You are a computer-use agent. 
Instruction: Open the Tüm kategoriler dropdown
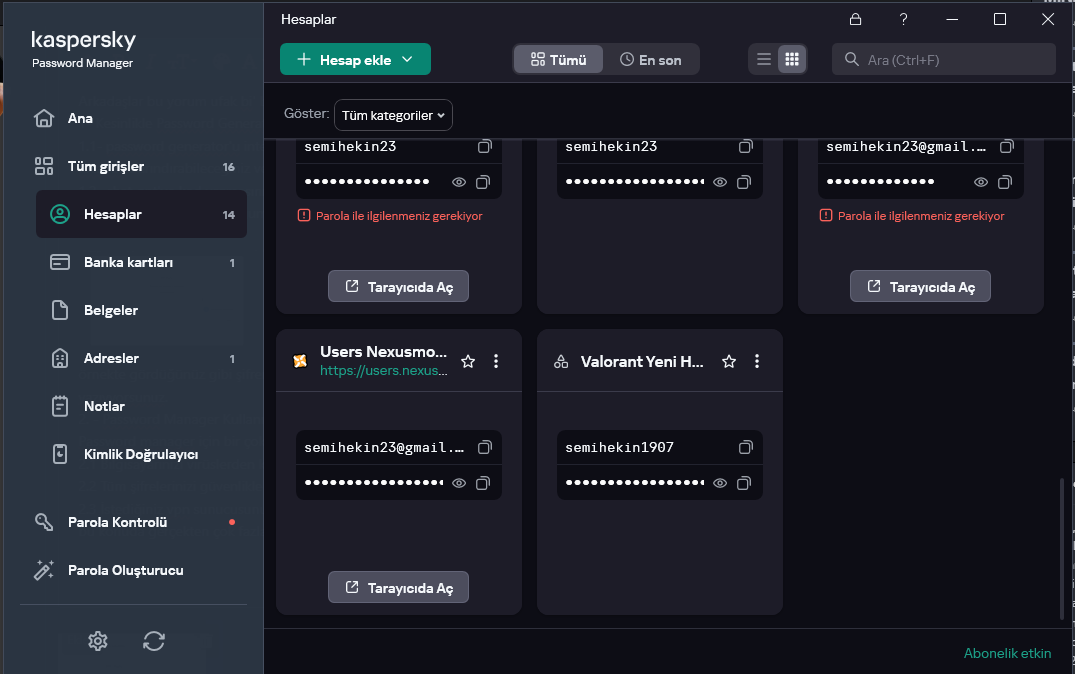pos(394,115)
